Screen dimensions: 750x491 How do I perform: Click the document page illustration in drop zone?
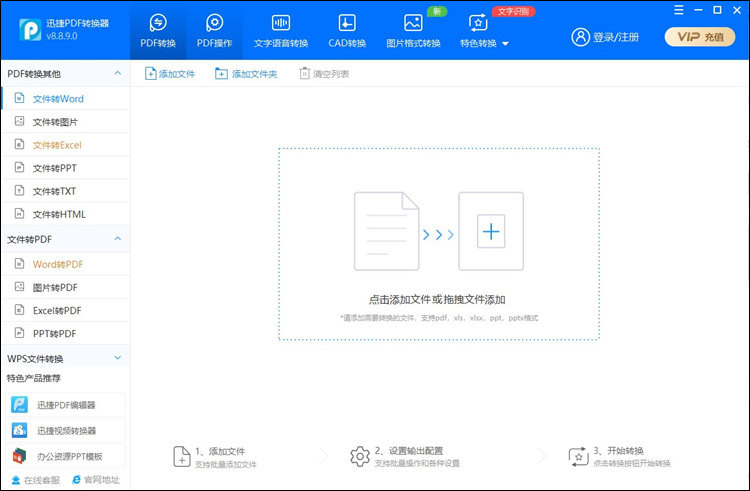(386, 231)
